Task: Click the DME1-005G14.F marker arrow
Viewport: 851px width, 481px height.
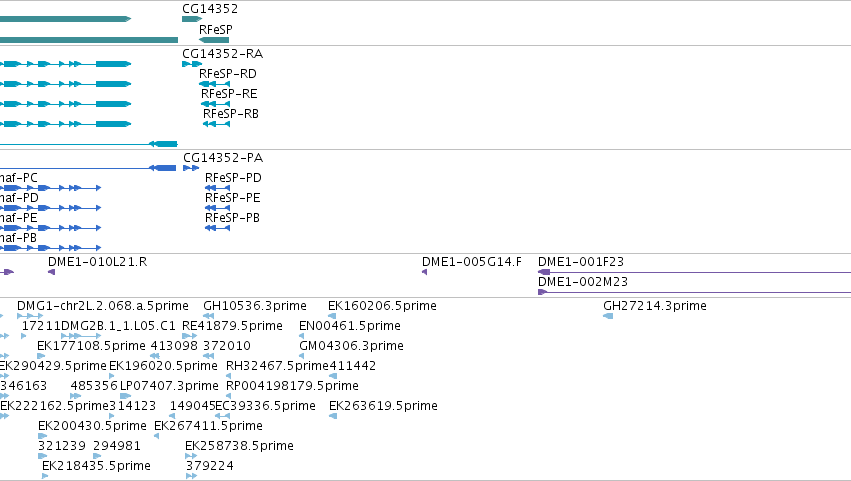Action: click(x=424, y=272)
